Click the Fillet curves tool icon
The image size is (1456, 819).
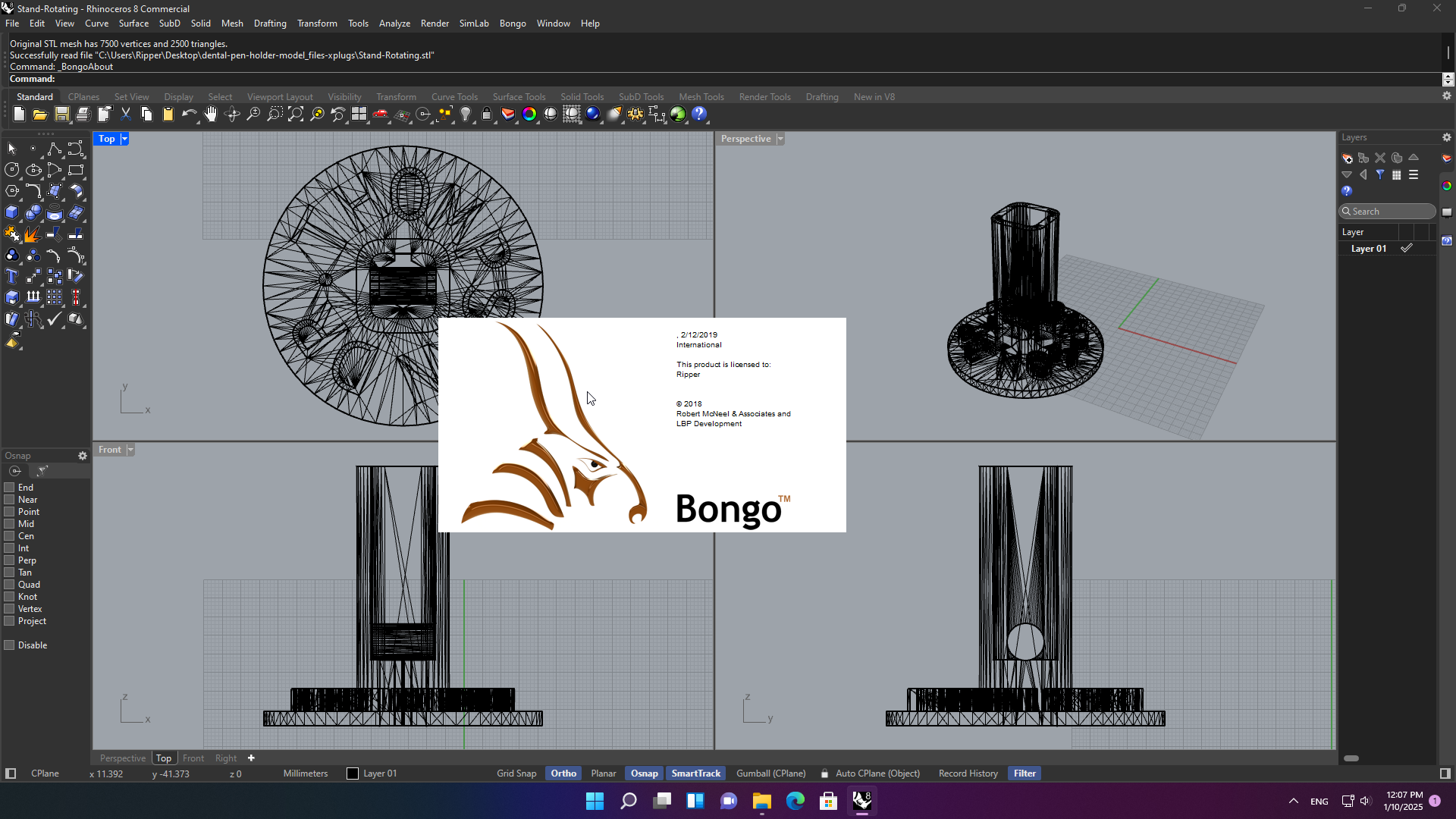click(x=33, y=191)
